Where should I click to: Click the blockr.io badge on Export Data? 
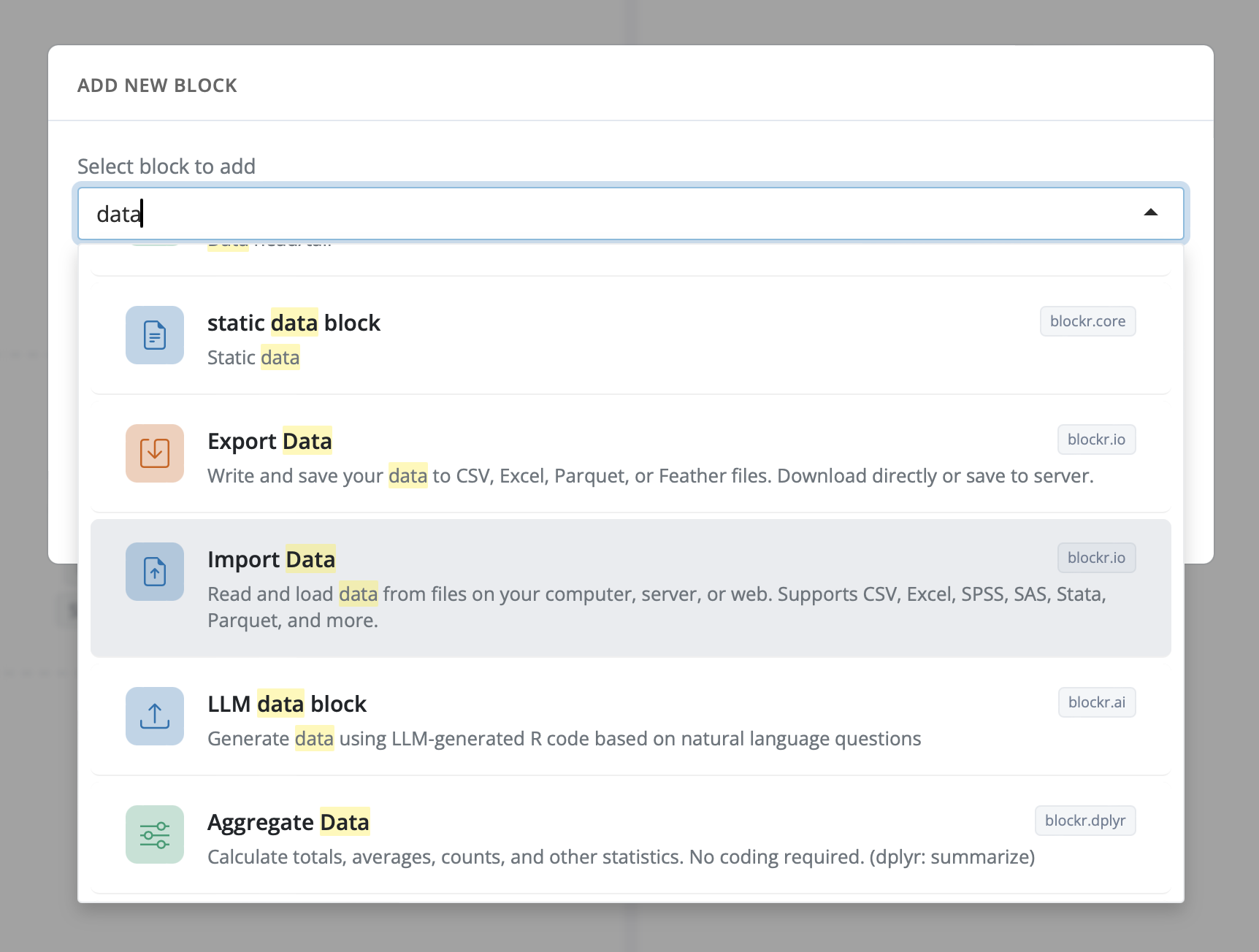(x=1095, y=439)
